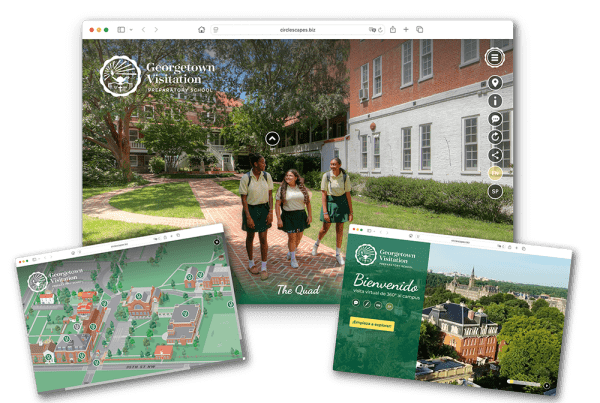
Task: Click the yellow ¡Empieza a explorar! button
Action: point(372,325)
